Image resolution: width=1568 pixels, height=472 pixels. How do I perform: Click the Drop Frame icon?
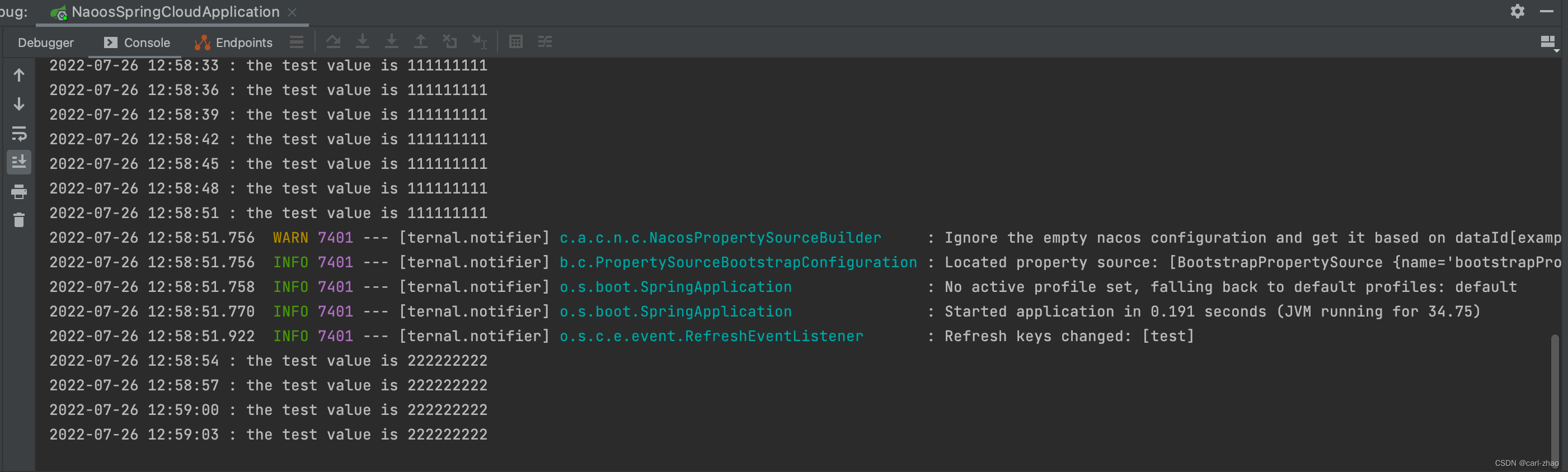tap(450, 41)
